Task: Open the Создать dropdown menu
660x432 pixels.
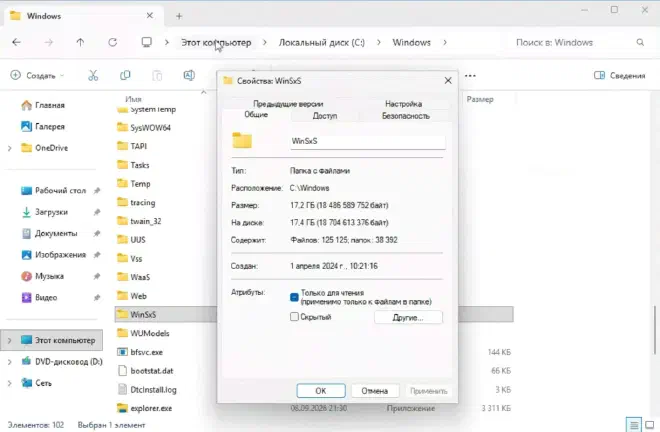Action: 37,76
